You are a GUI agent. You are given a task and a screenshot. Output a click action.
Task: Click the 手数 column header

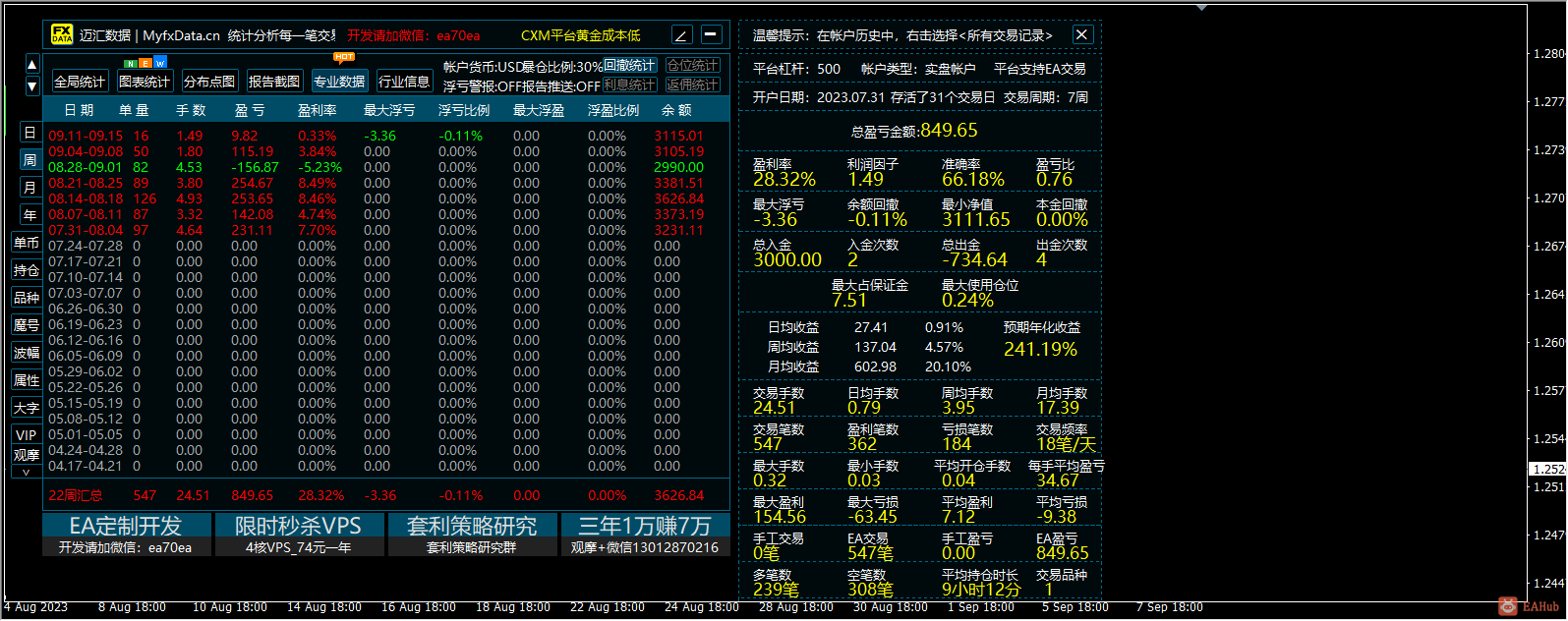191,110
